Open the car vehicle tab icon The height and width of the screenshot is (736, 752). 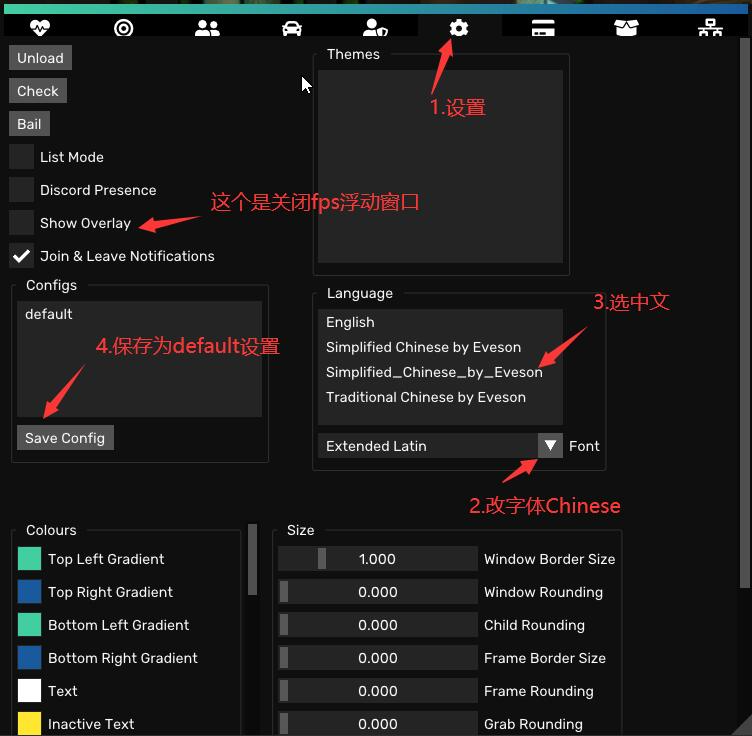click(292, 28)
